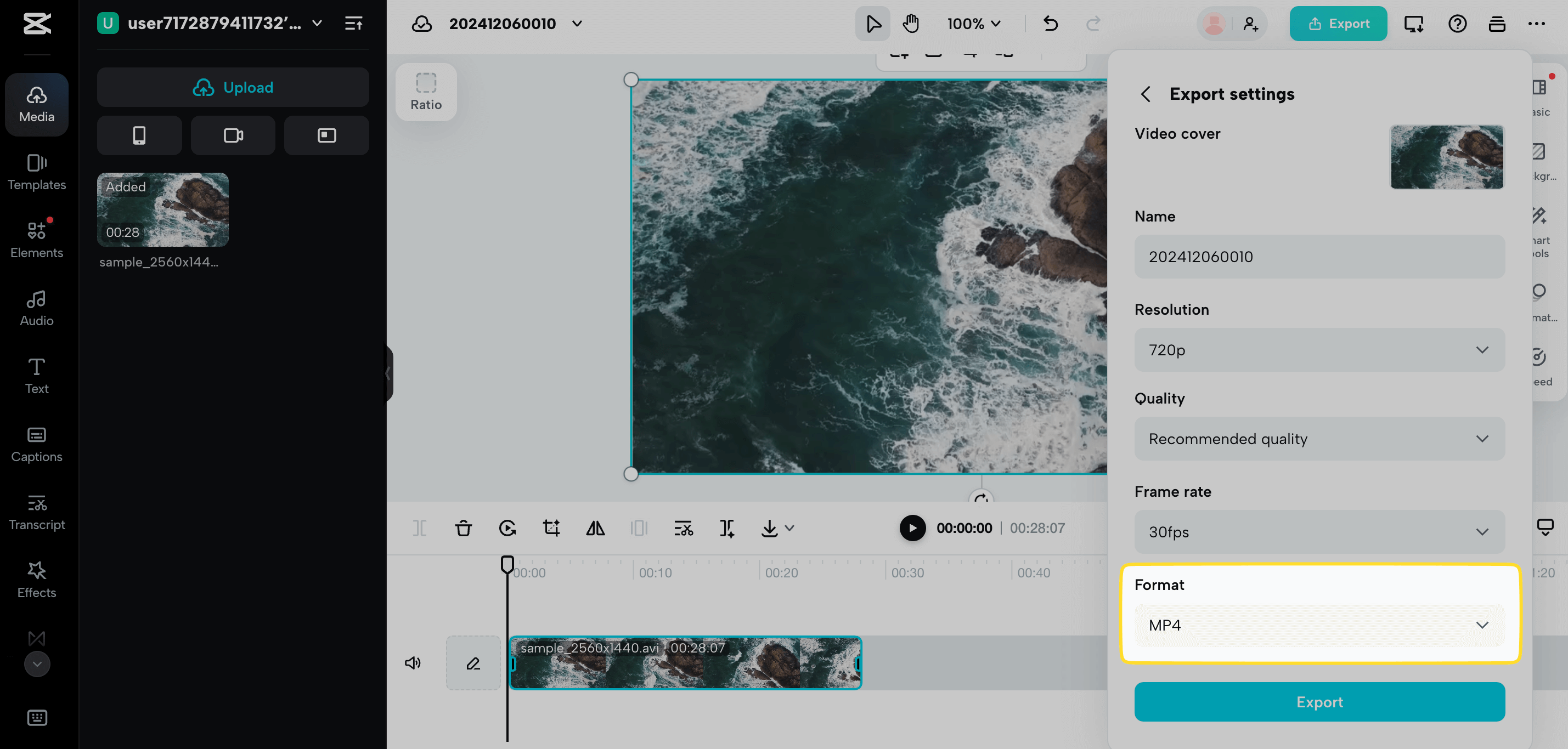Click the record camera icon button
Viewport: 1568px width, 749px height.
point(233,135)
